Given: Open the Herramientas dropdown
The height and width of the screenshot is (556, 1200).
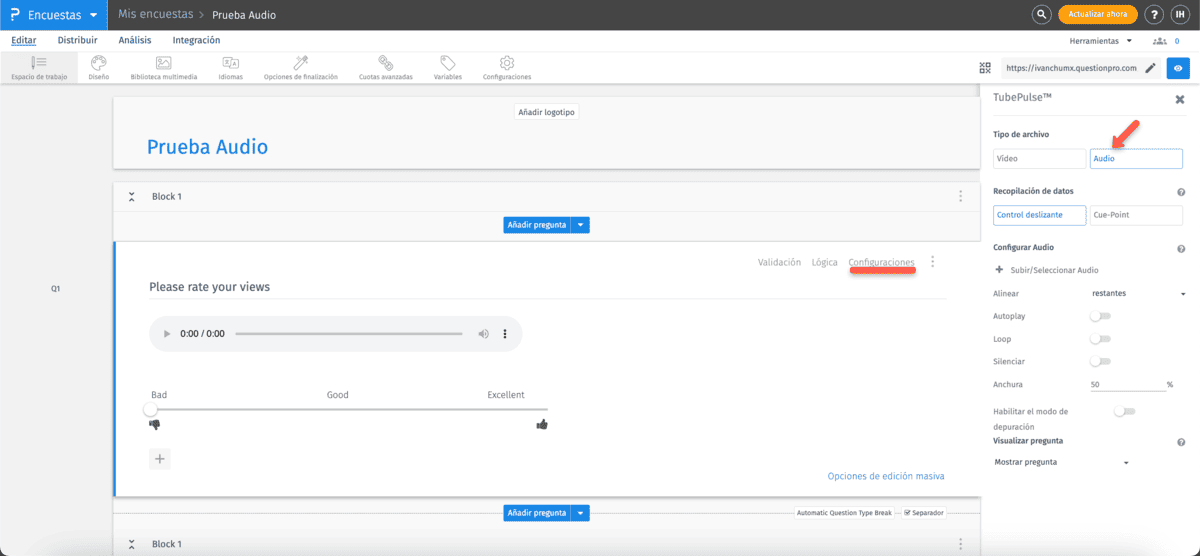Looking at the screenshot, I should point(1101,41).
